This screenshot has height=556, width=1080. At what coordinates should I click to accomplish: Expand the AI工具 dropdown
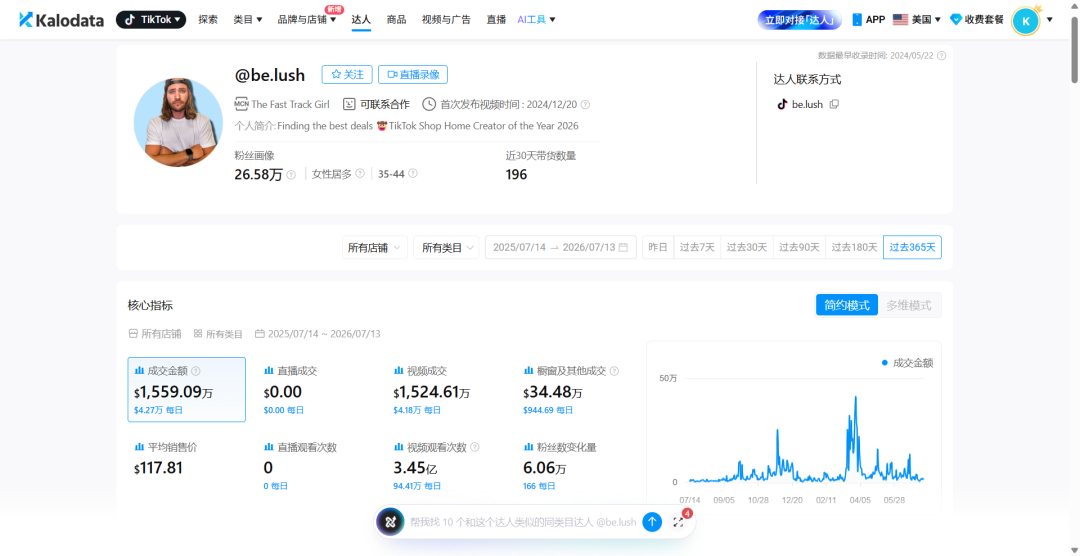(537, 20)
